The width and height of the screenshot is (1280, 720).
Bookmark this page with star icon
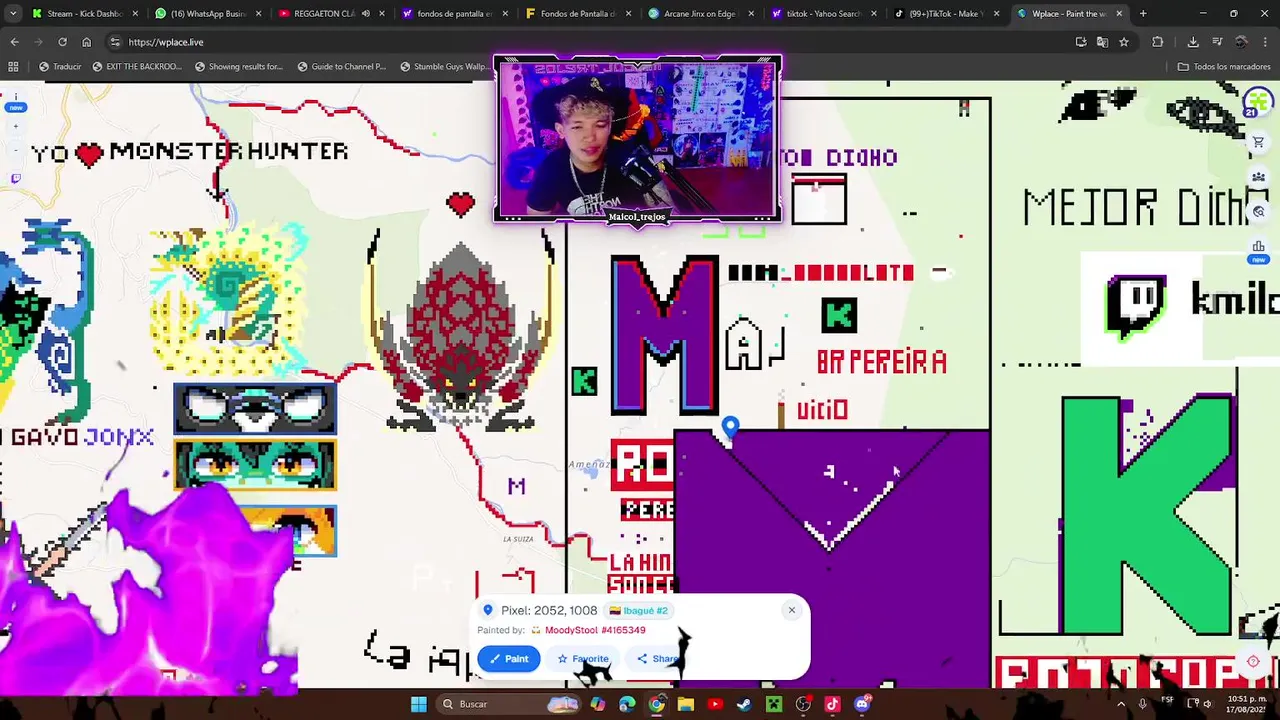[1124, 42]
